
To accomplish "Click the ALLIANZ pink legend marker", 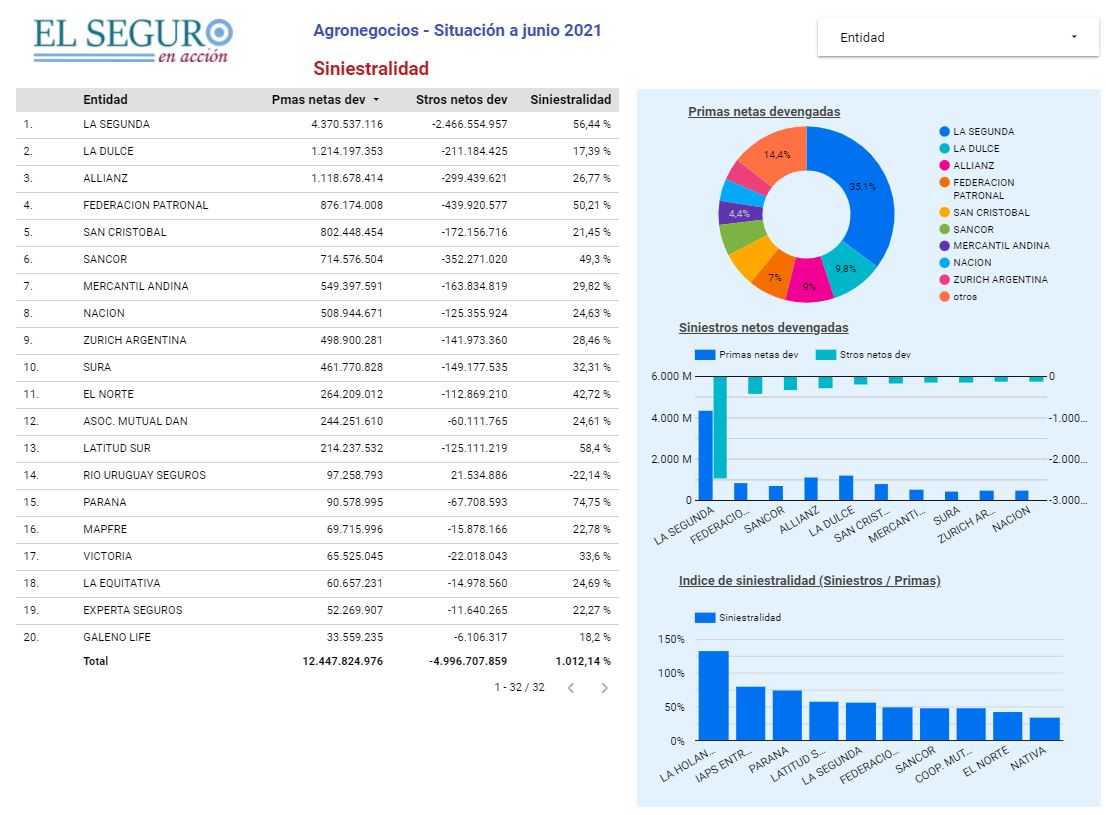I will click(944, 166).
